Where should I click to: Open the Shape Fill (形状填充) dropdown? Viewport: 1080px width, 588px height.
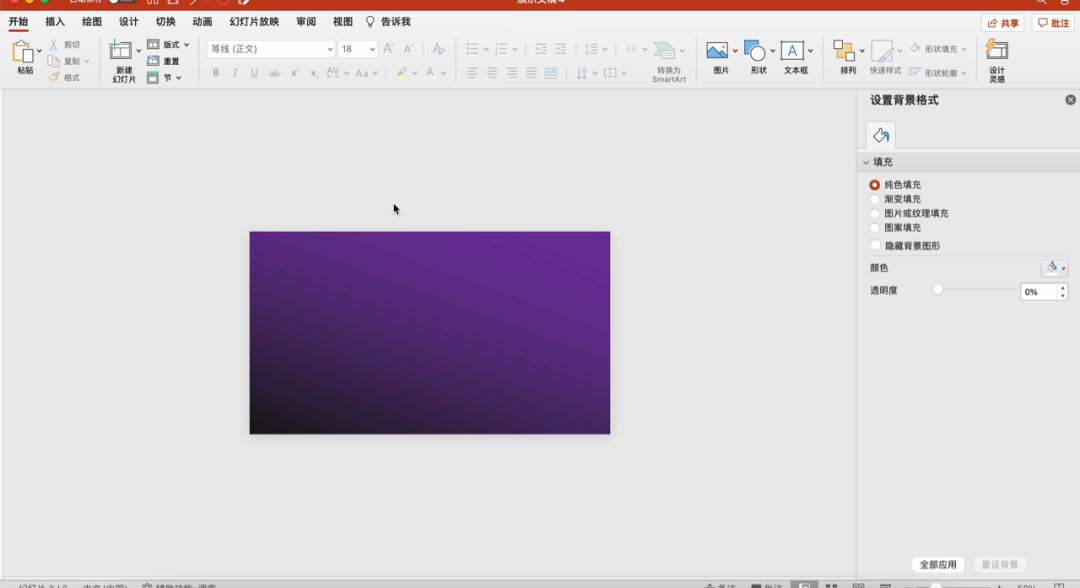point(964,49)
